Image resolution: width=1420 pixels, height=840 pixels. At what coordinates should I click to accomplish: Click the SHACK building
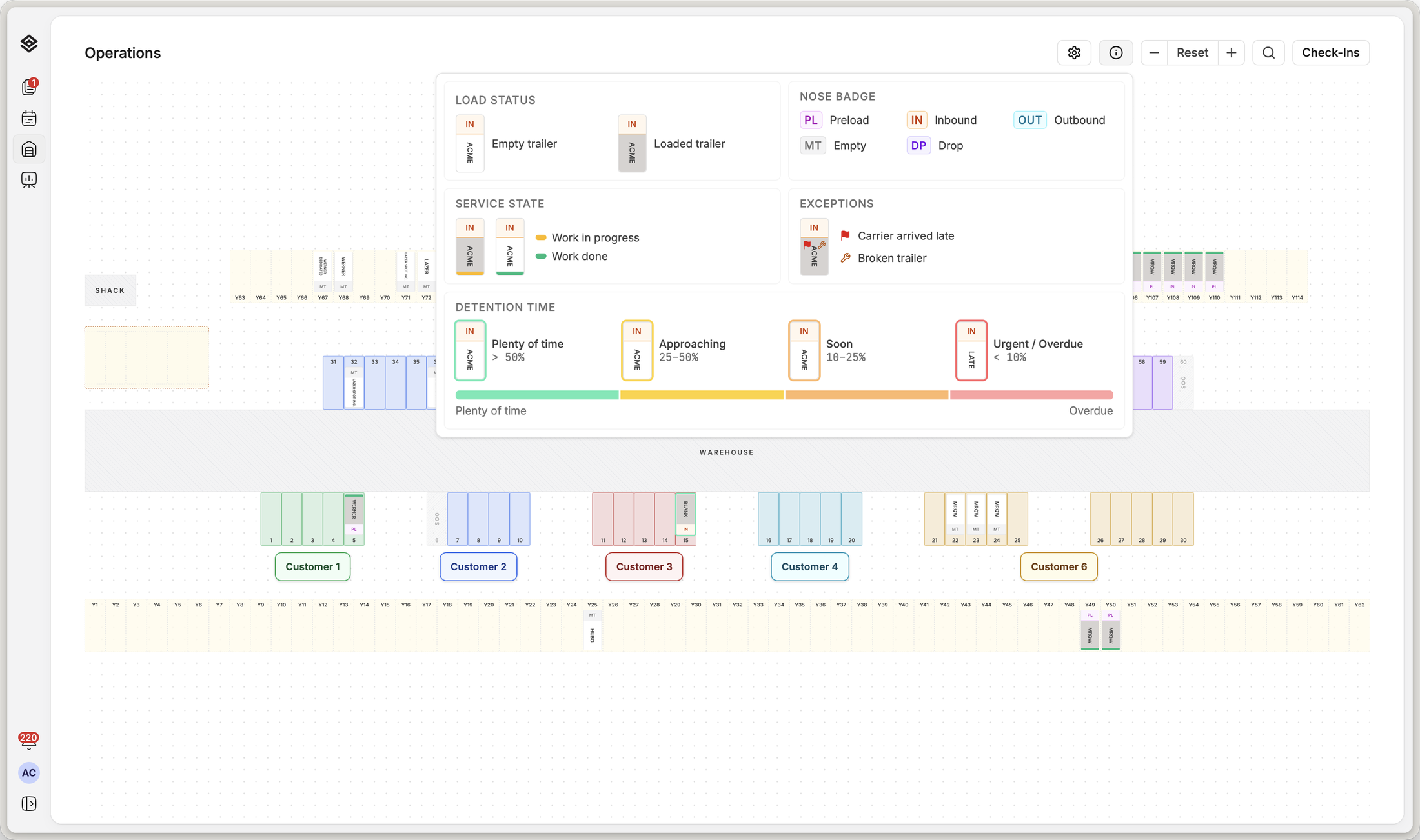[x=110, y=290]
